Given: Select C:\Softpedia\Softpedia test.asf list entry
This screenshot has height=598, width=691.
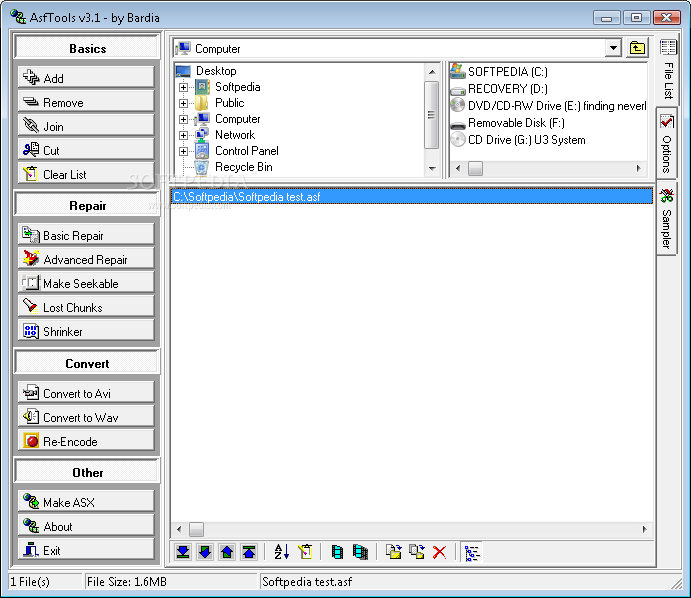Looking at the screenshot, I should coord(412,197).
